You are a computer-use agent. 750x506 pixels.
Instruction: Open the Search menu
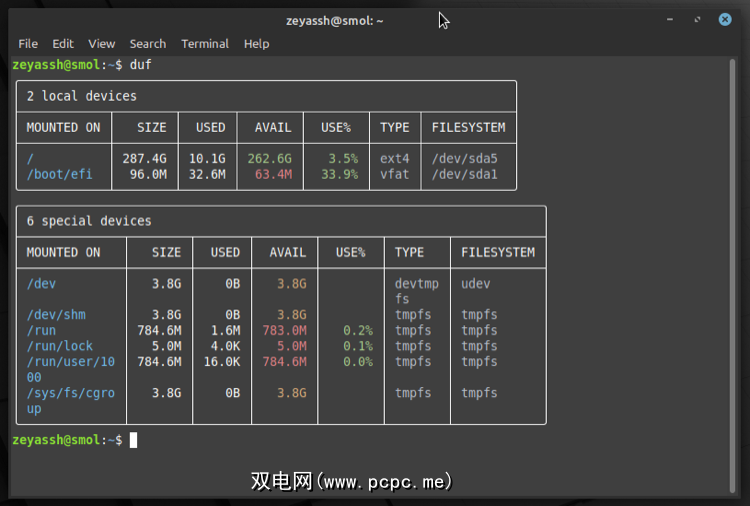(x=147, y=44)
